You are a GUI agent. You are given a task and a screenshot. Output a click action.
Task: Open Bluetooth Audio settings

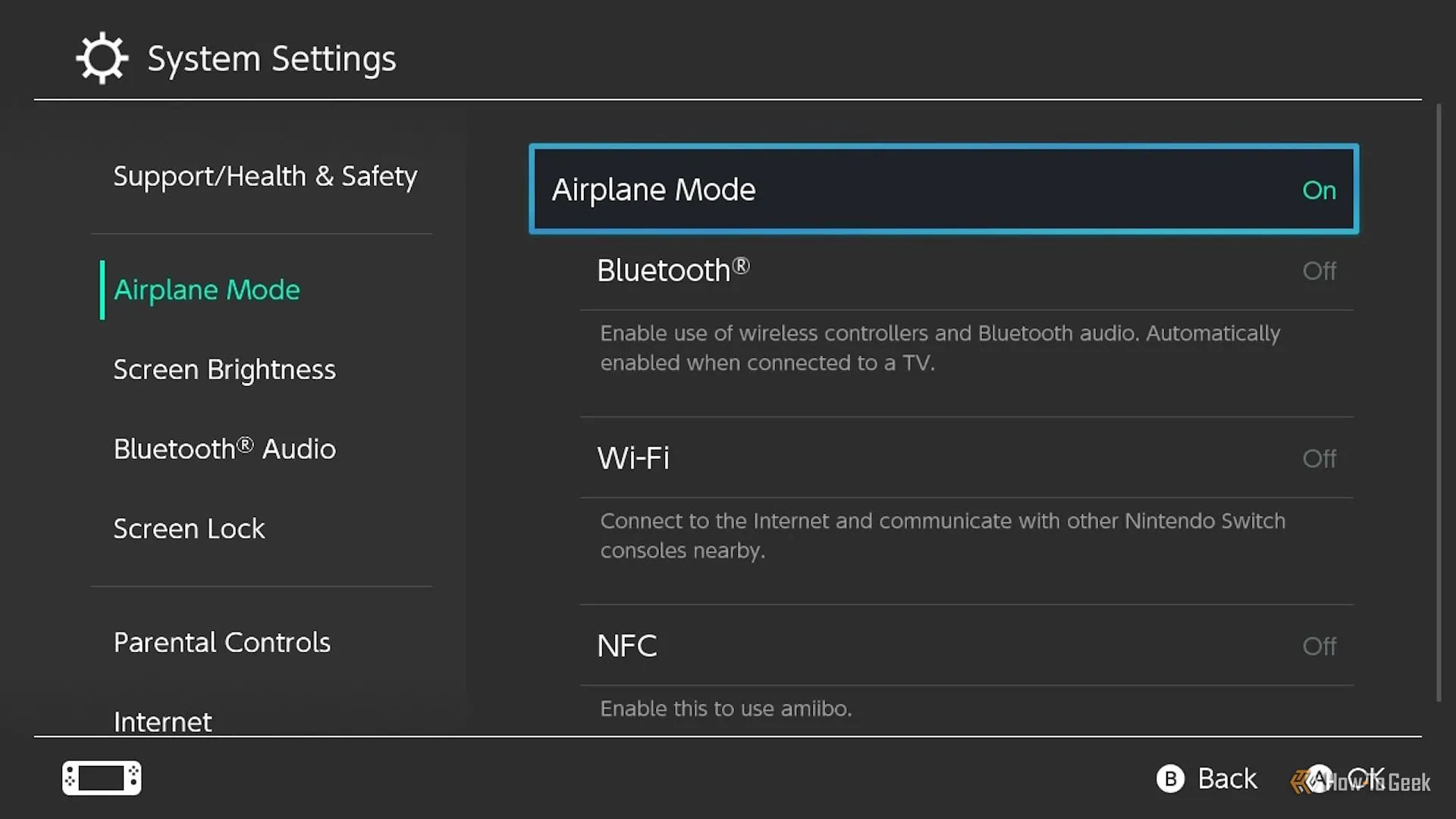click(224, 449)
